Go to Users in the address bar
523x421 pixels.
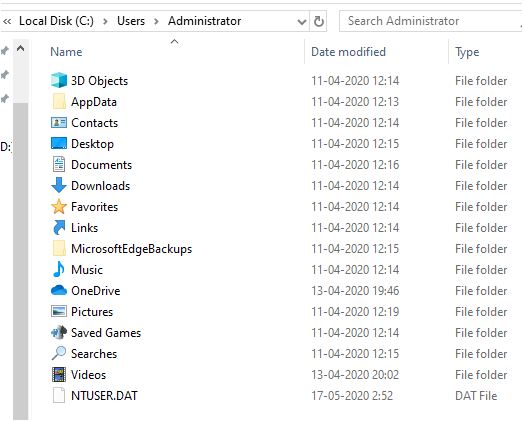pos(131,21)
